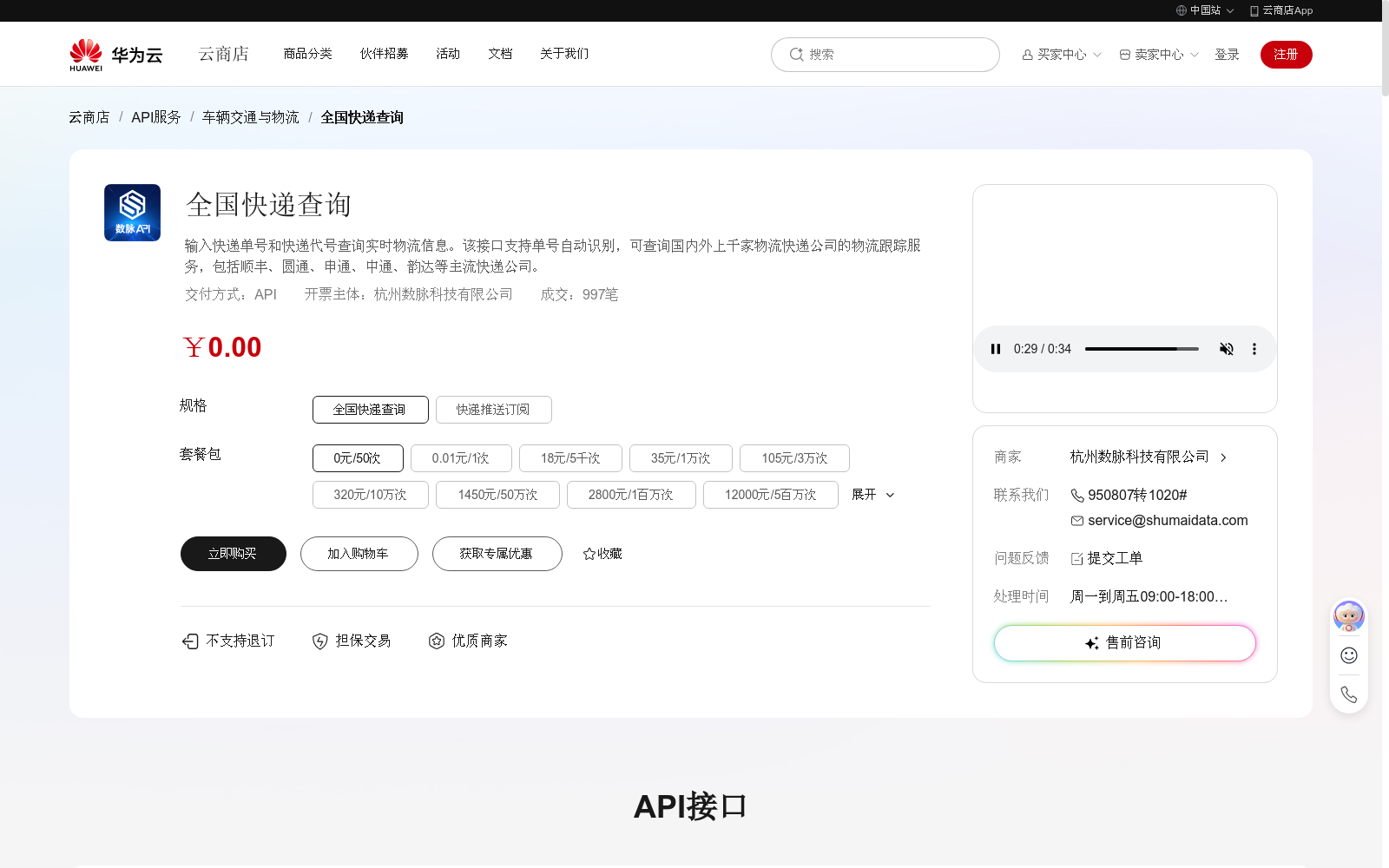The image size is (1389, 868).
Task: Select 快递推送订阅 specification option
Action: [x=494, y=410]
